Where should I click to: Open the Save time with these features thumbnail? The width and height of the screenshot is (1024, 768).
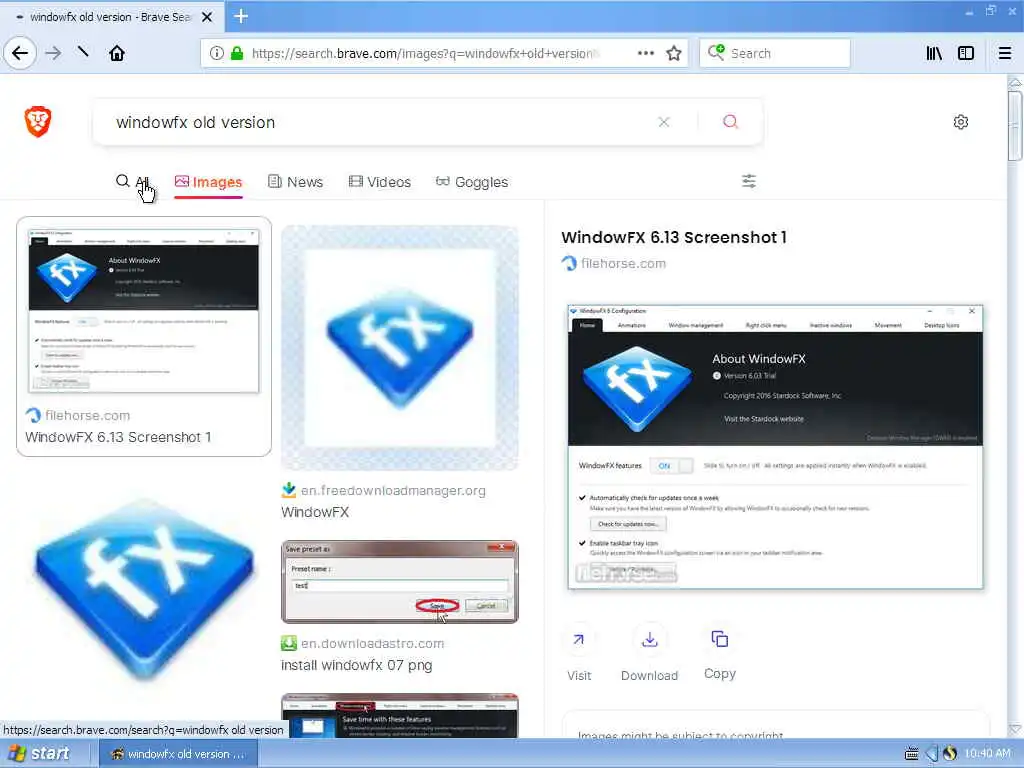(400, 716)
